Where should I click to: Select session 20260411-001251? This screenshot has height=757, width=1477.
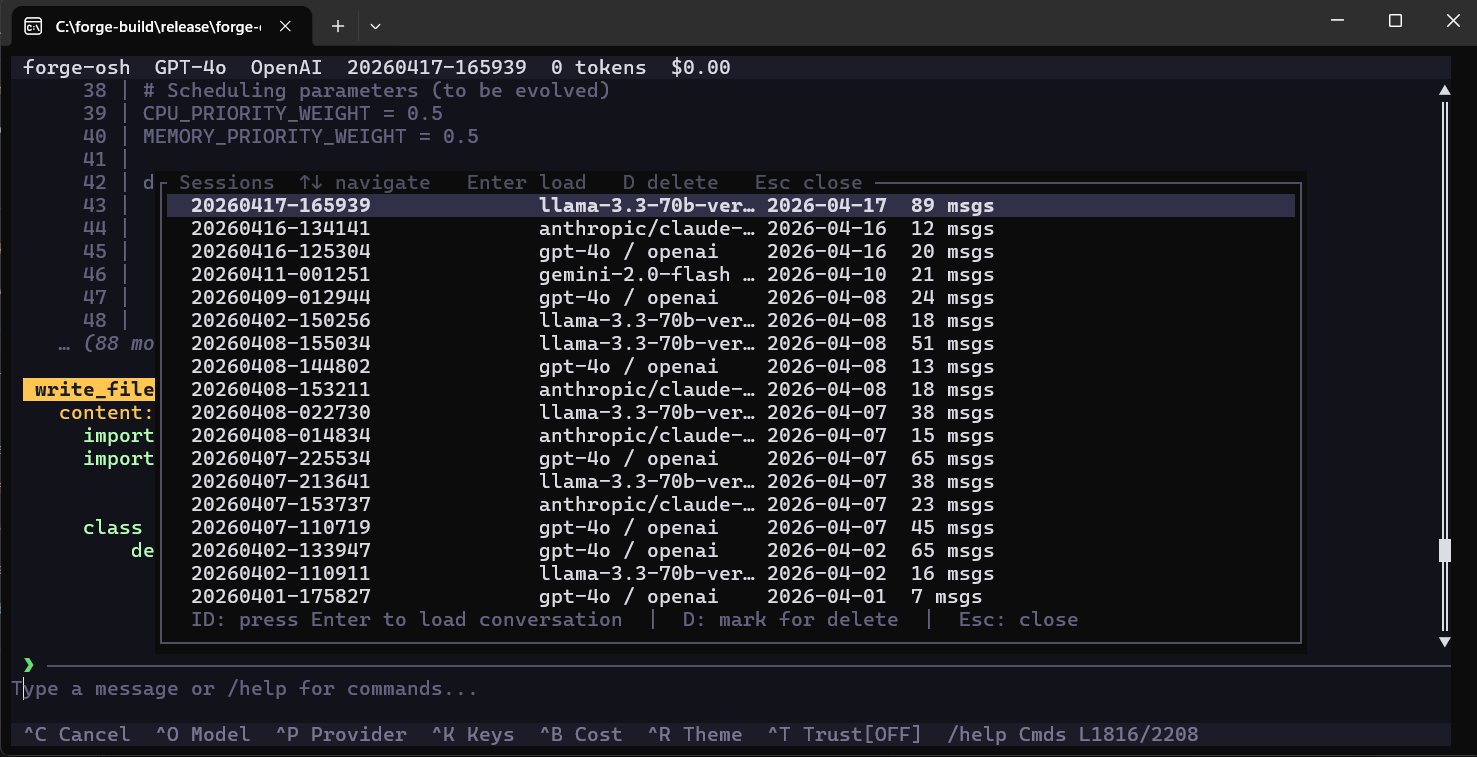pyautogui.click(x=730, y=275)
